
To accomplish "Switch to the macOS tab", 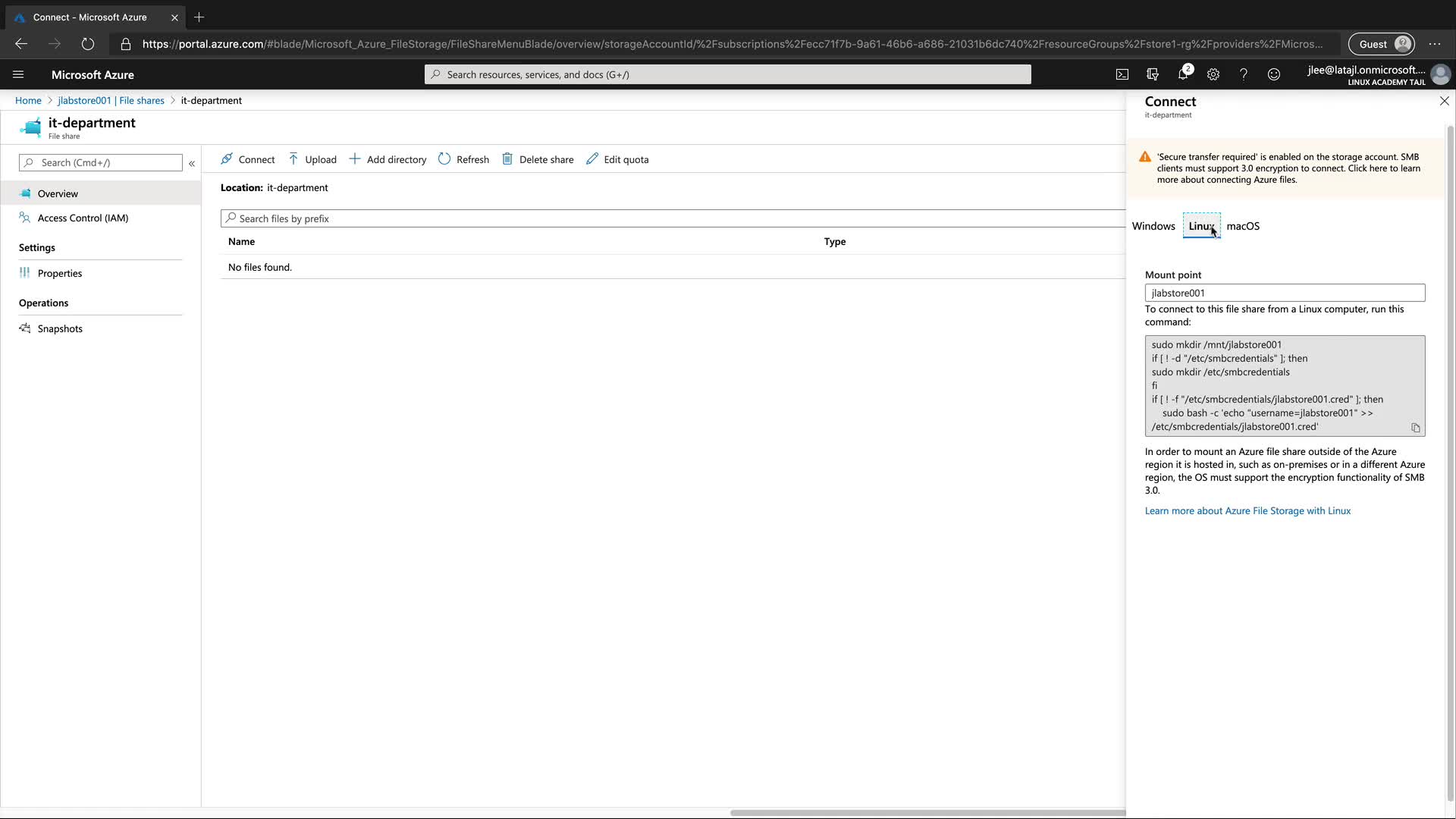I will pyautogui.click(x=1243, y=226).
